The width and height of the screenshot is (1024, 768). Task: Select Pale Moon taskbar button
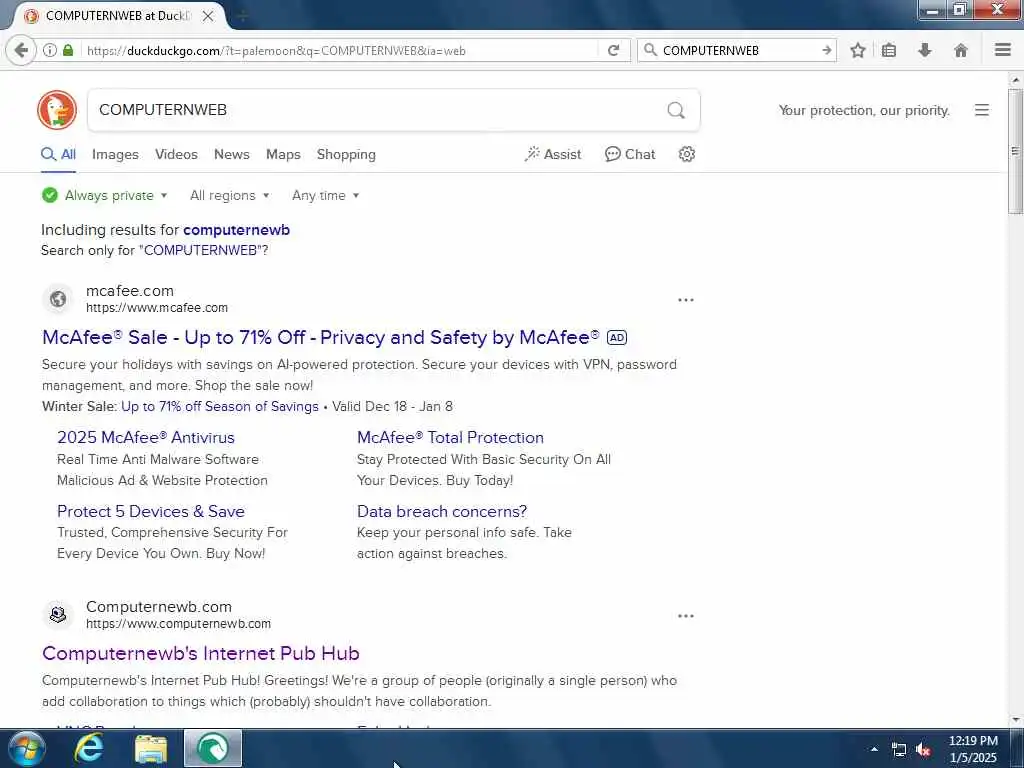coord(213,748)
